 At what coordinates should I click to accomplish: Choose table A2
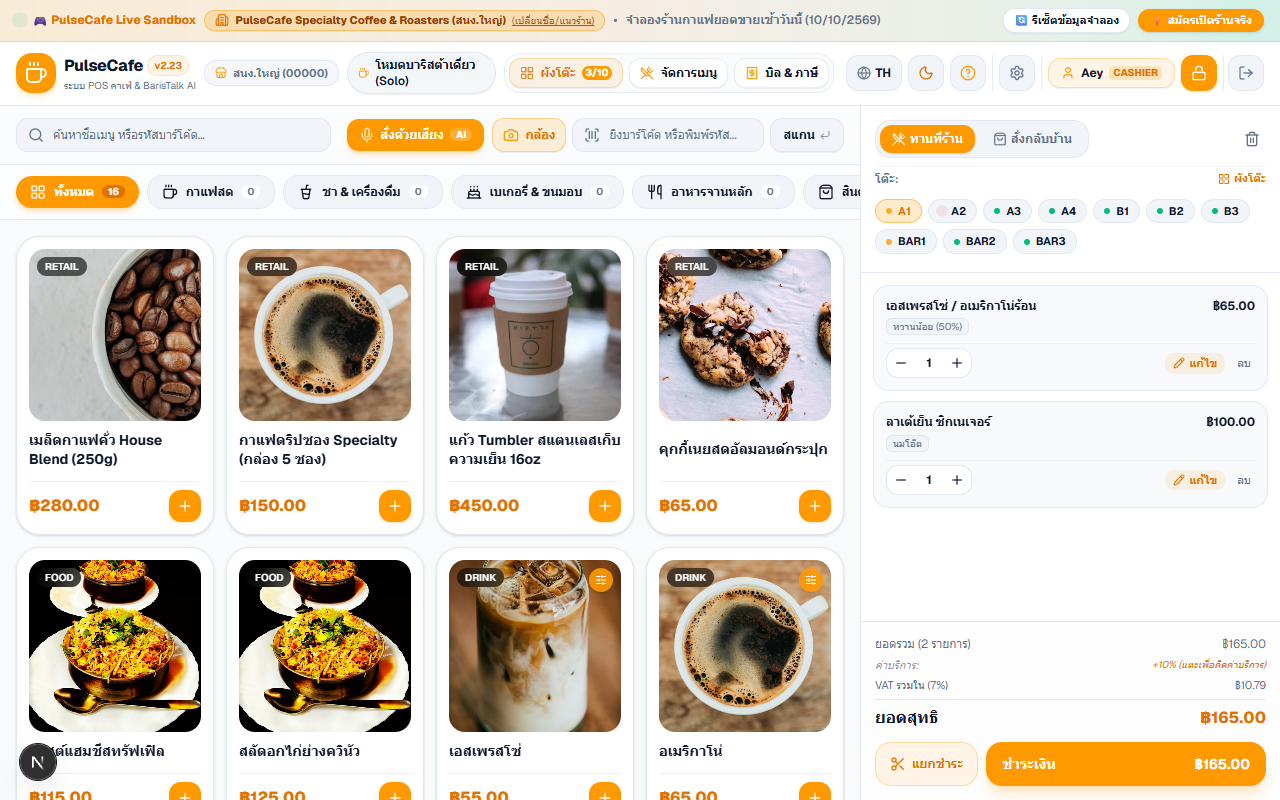click(951, 211)
